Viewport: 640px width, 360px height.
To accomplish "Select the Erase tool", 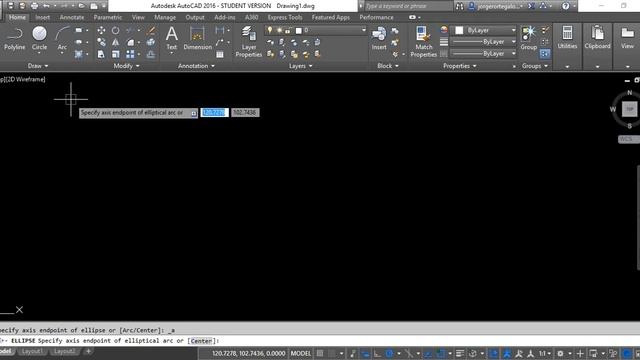I will pyautogui.click(x=151, y=31).
